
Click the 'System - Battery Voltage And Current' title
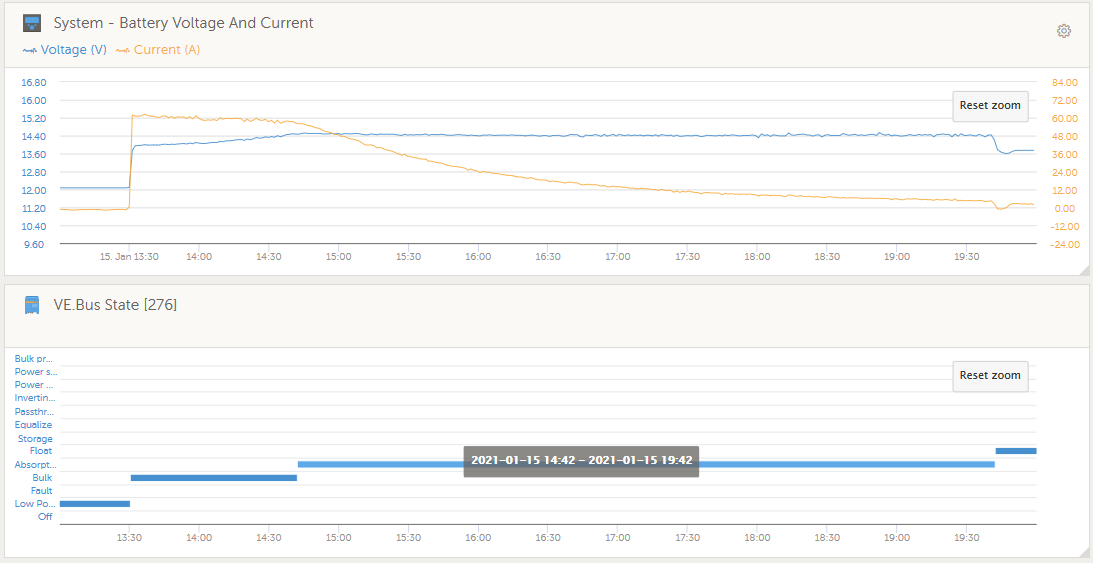[183, 23]
